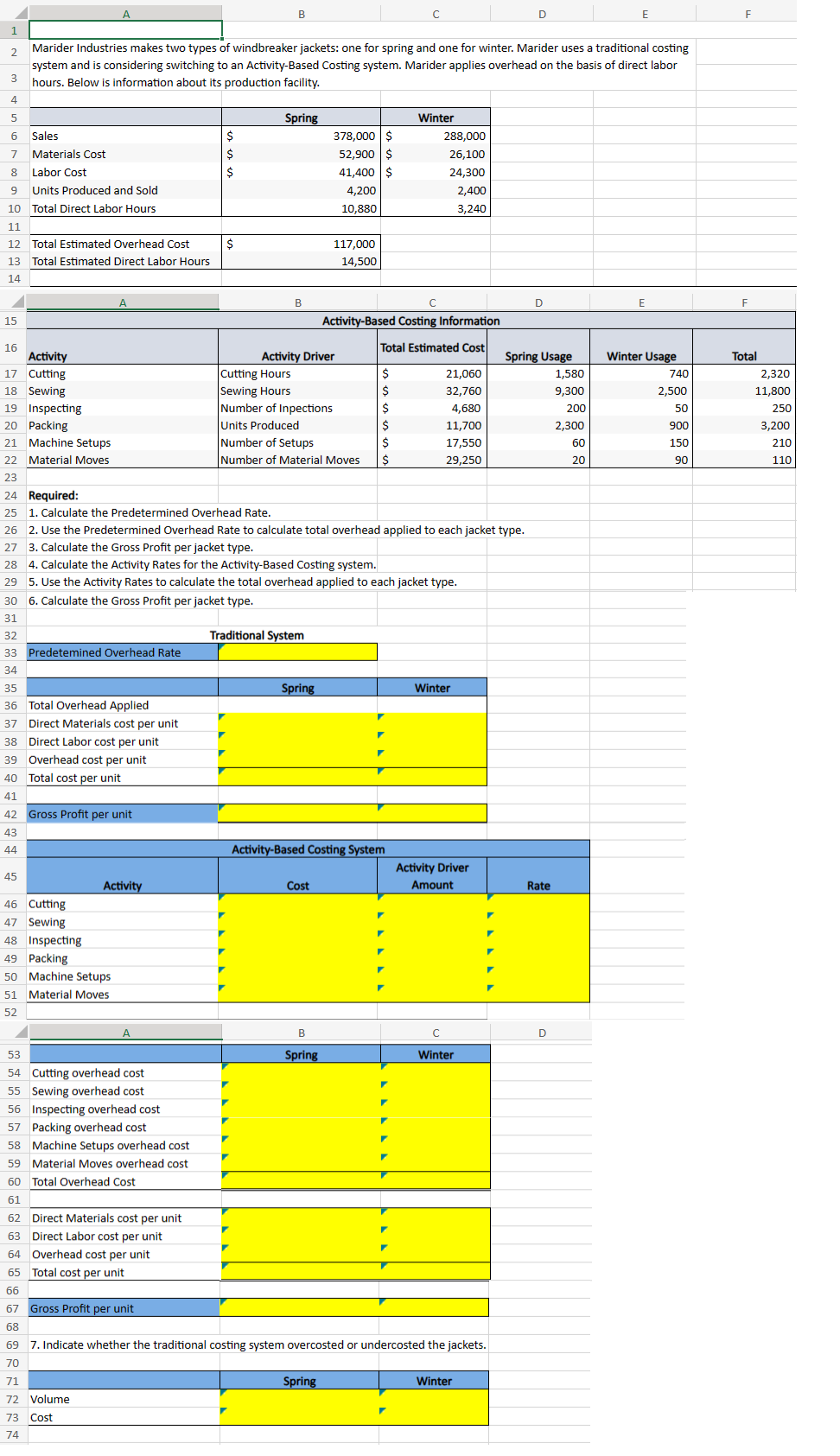840x1456 pixels.
Task: Select the 26,100 materials cost cell
Action: [436, 154]
